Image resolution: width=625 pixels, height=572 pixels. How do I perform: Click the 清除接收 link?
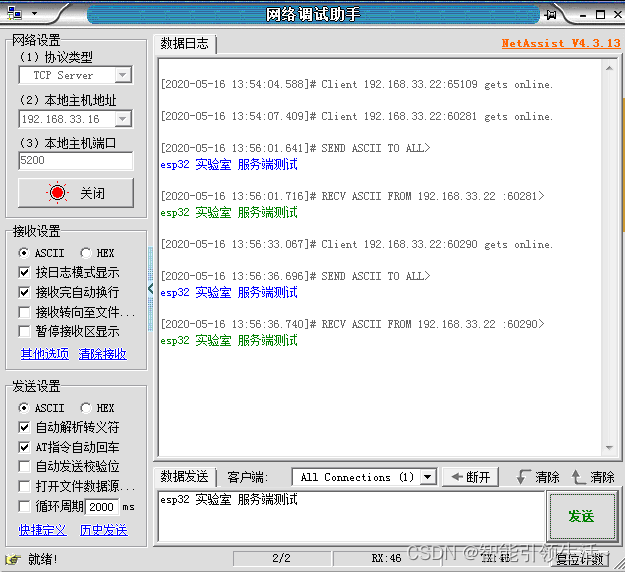(102, 354)
